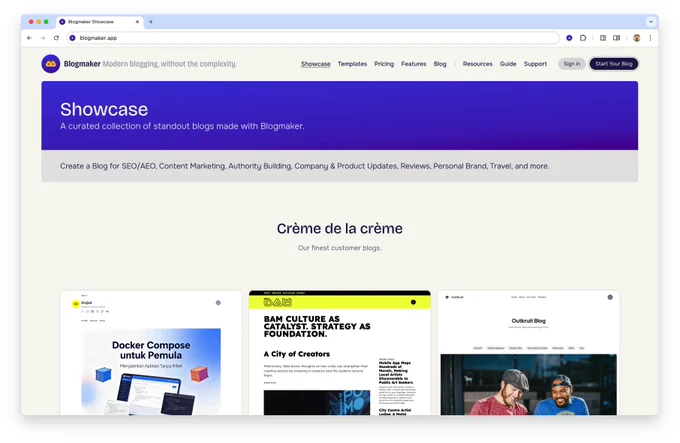Click round icon in Outkrult card header
The height and width of the screenshot is (443, 680).
(x=610, y=297)
